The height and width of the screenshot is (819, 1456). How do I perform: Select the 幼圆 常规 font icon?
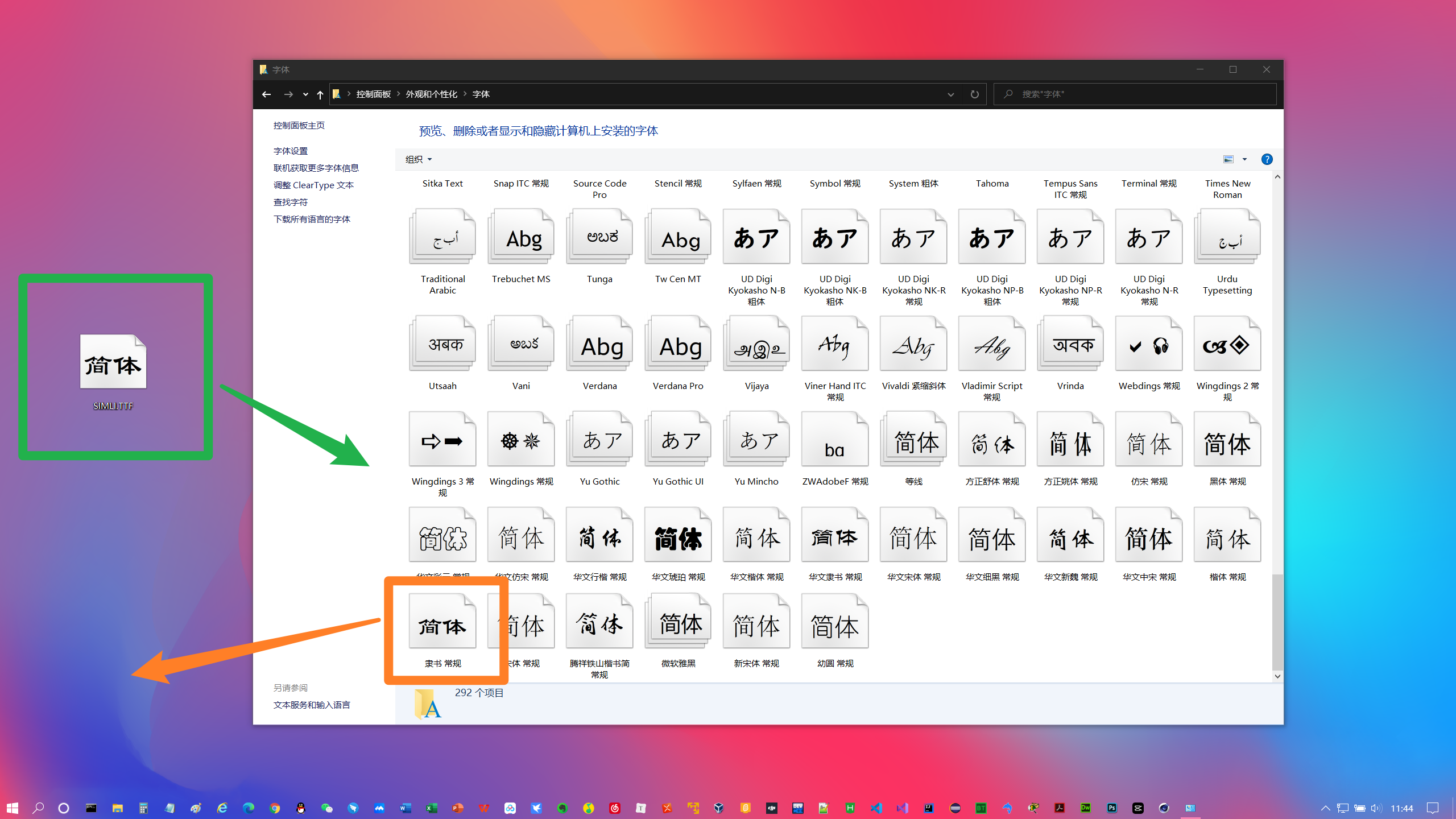click(x=835, y=622)
